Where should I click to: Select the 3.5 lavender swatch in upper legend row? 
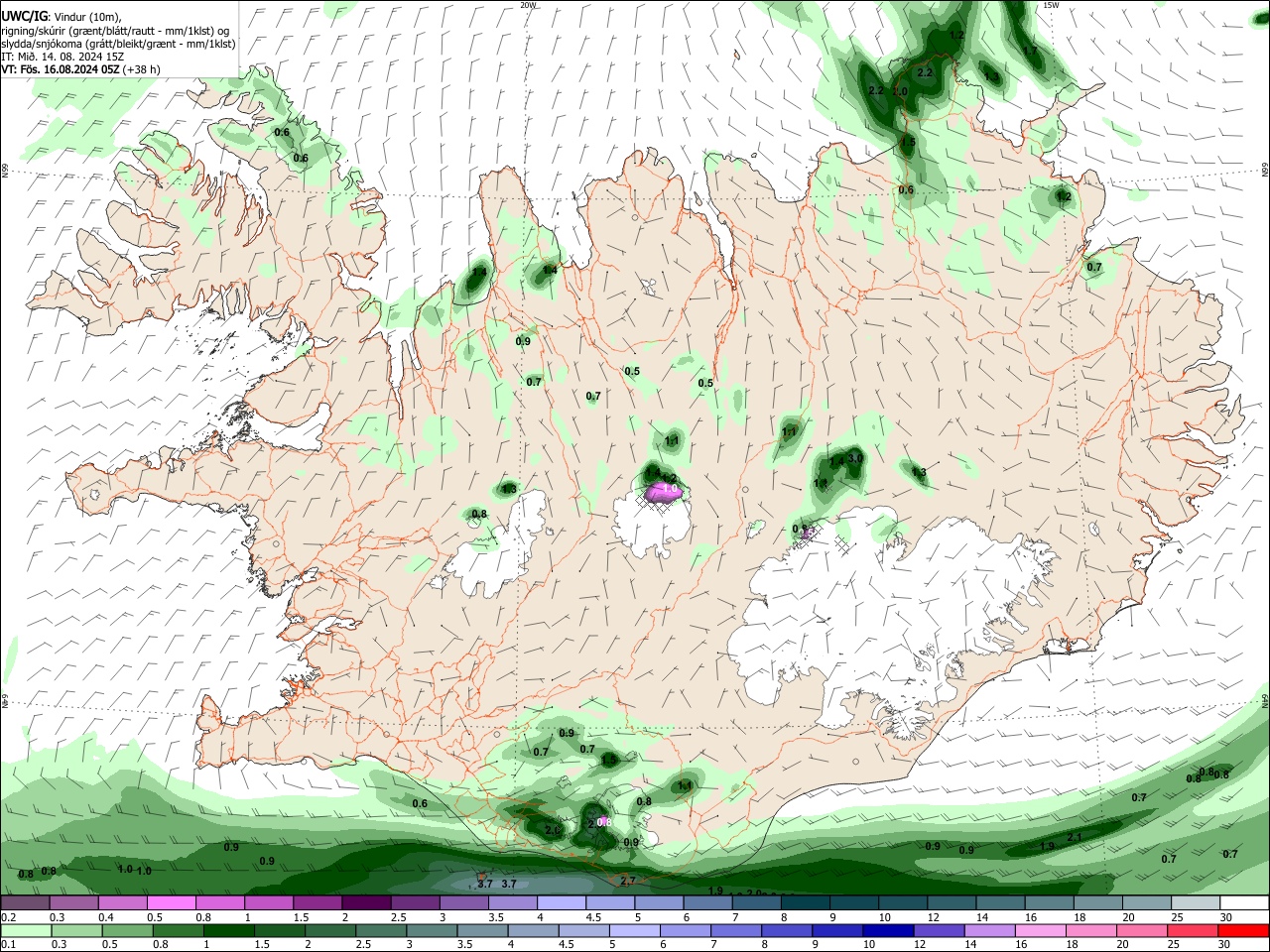(513, 902)
